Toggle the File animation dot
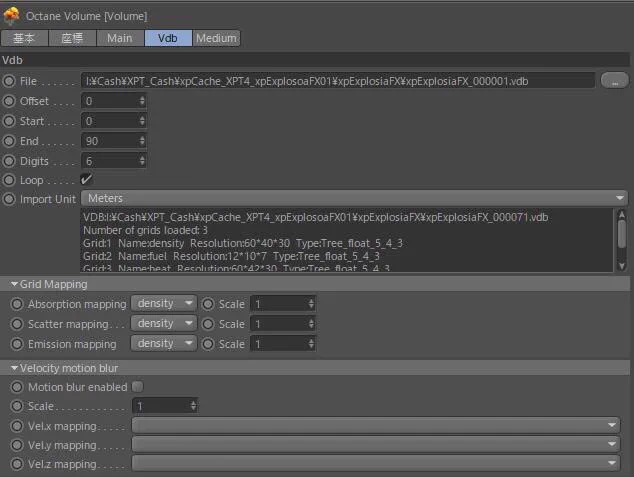Screen dimensions: 634x477 tap(9, 81)
